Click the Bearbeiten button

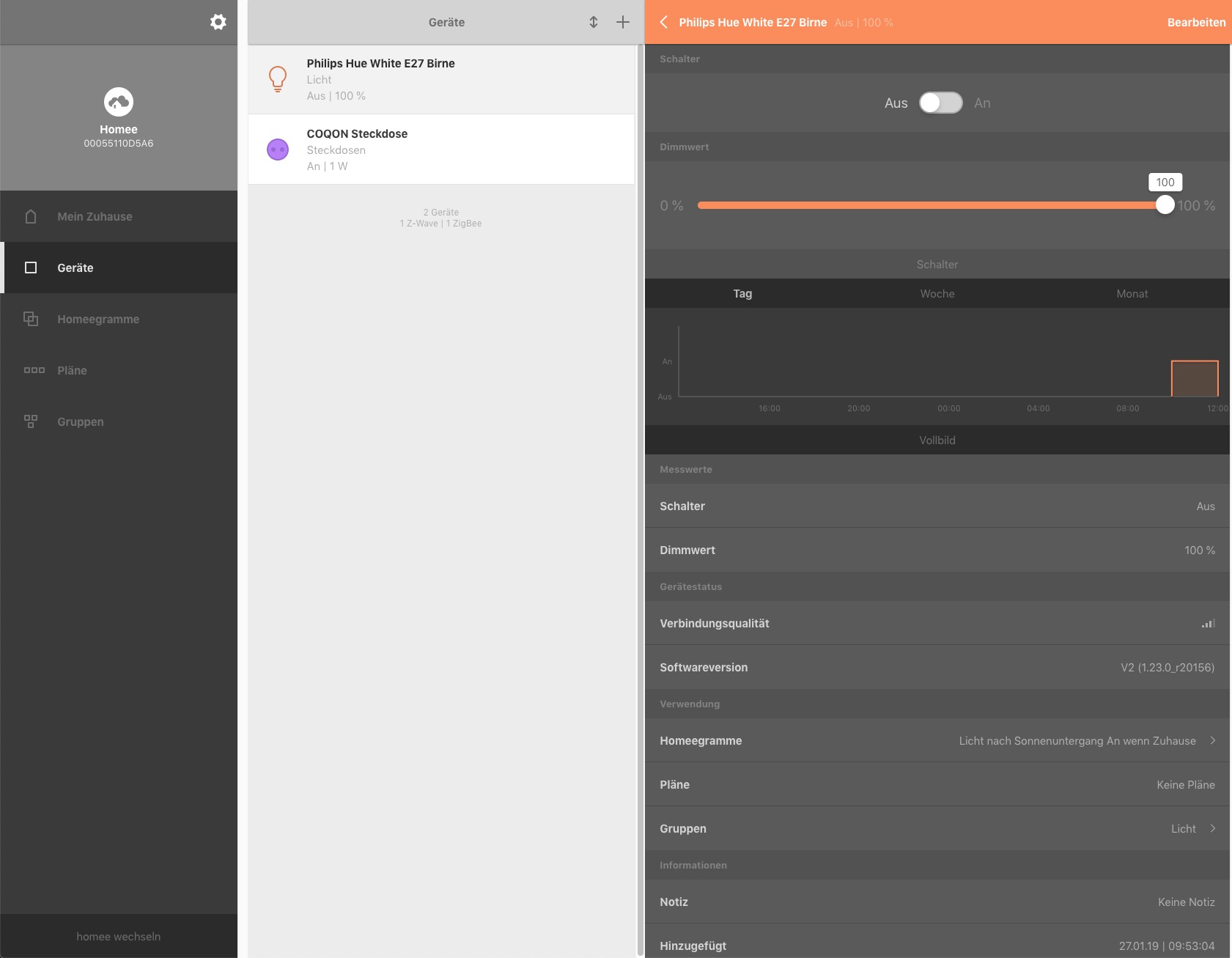click(1196, 23)
